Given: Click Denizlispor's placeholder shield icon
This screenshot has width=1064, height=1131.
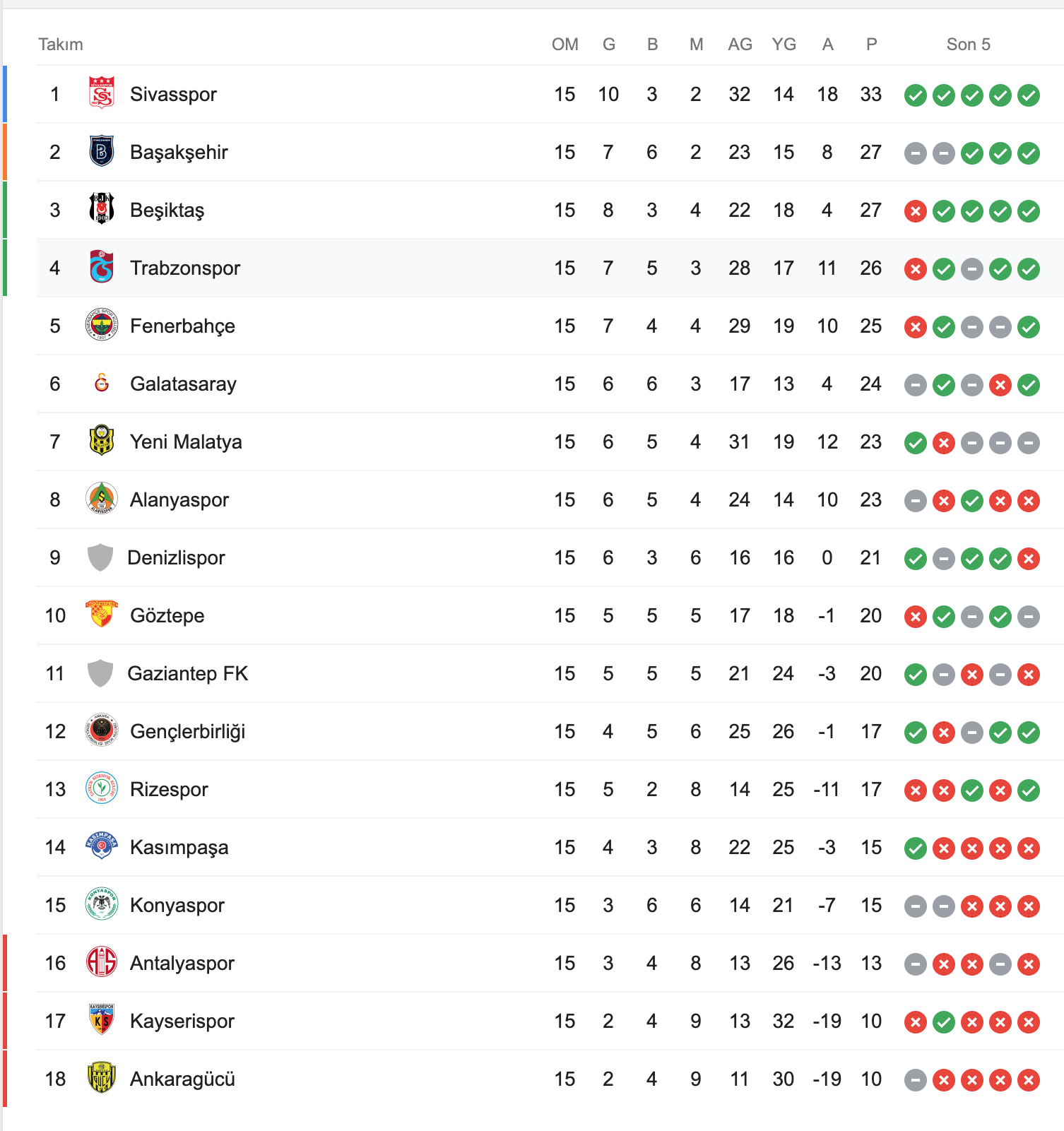Looking at the screenshot, I should [x=100, y=557].
